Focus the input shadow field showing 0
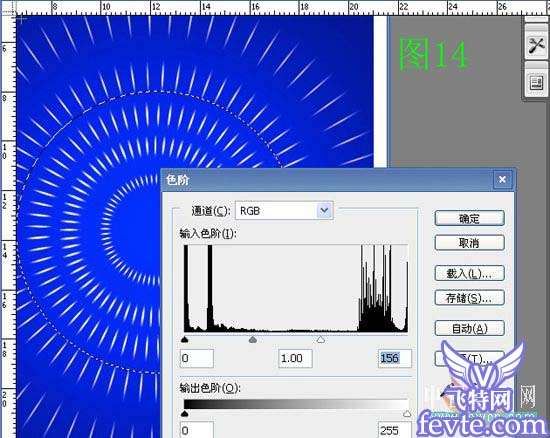This screenshot has width=550, height=438. (197, 358)
